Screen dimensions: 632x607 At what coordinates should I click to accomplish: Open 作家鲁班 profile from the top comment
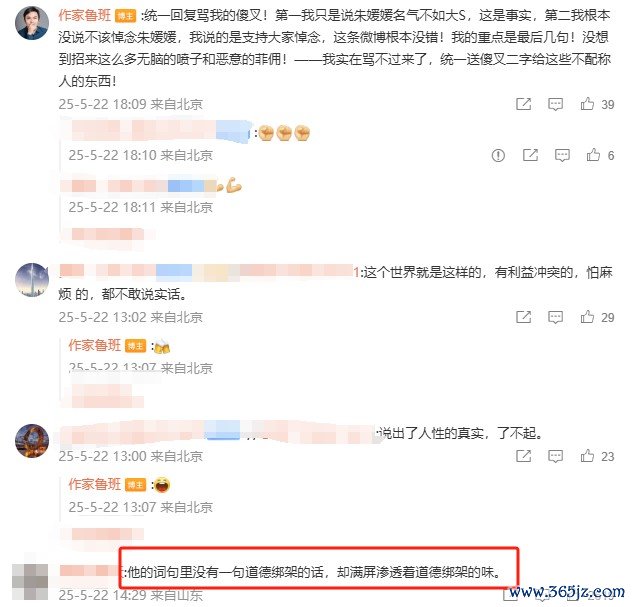pyautogui.click(x=85, y=15)
